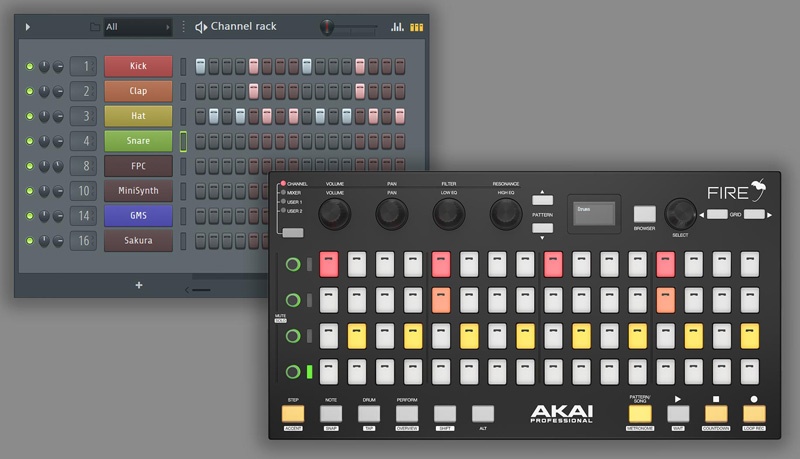Push the Pattern/Song Metronome button
Viewport: 800px width, 459px height.
(x=640, y=414)
